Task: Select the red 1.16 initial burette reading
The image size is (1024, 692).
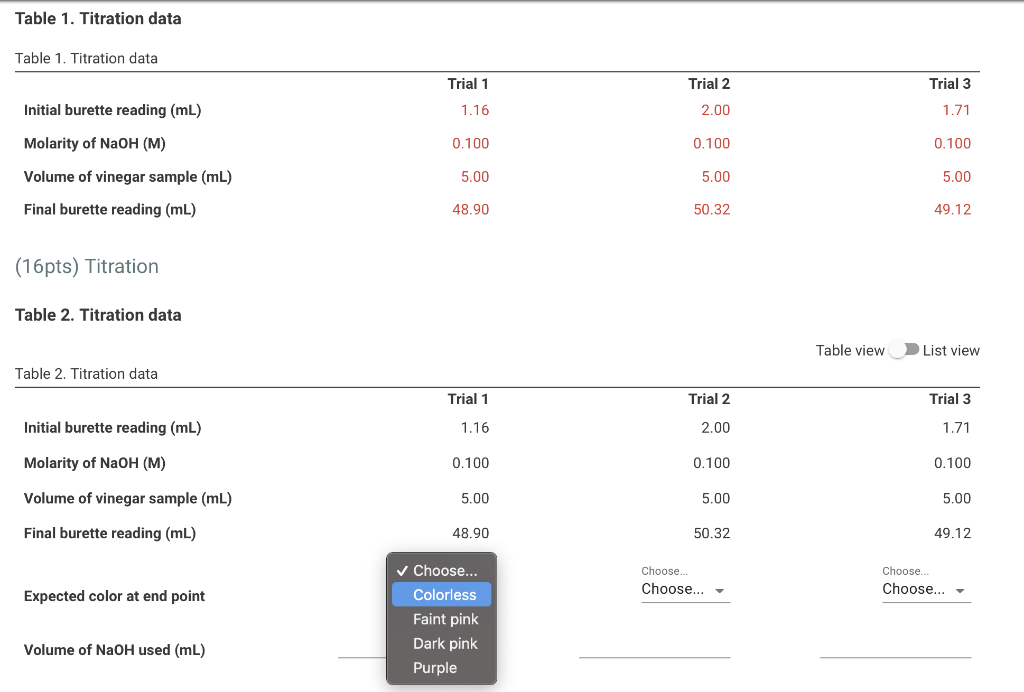Action: tap(473, 110)
